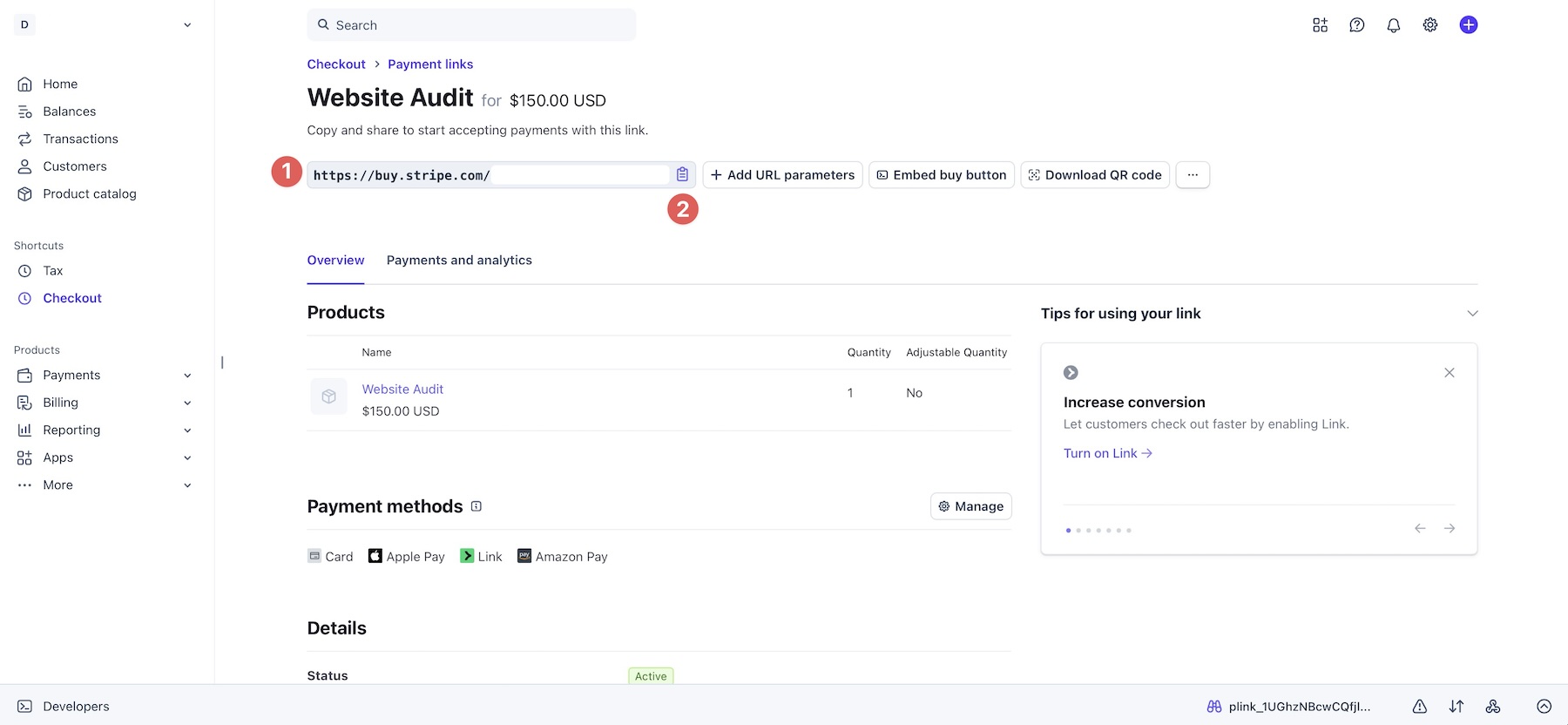Collapse Tips for using your link

pyautogui.click(x=1472, y=314)
